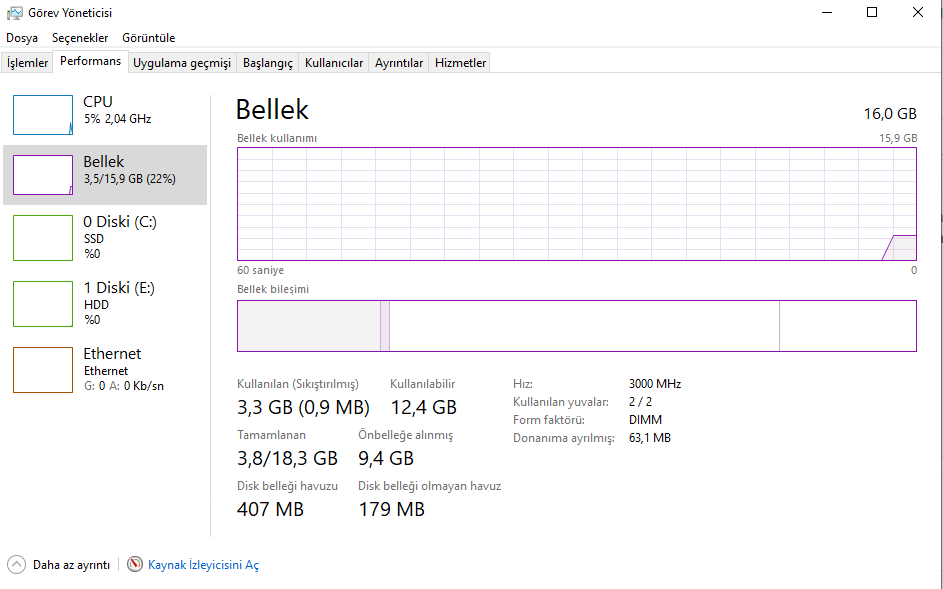This screenshot has width=943, height=589.
Task: Switch to the Hizmetler tab
Action: tap(461, 63)
